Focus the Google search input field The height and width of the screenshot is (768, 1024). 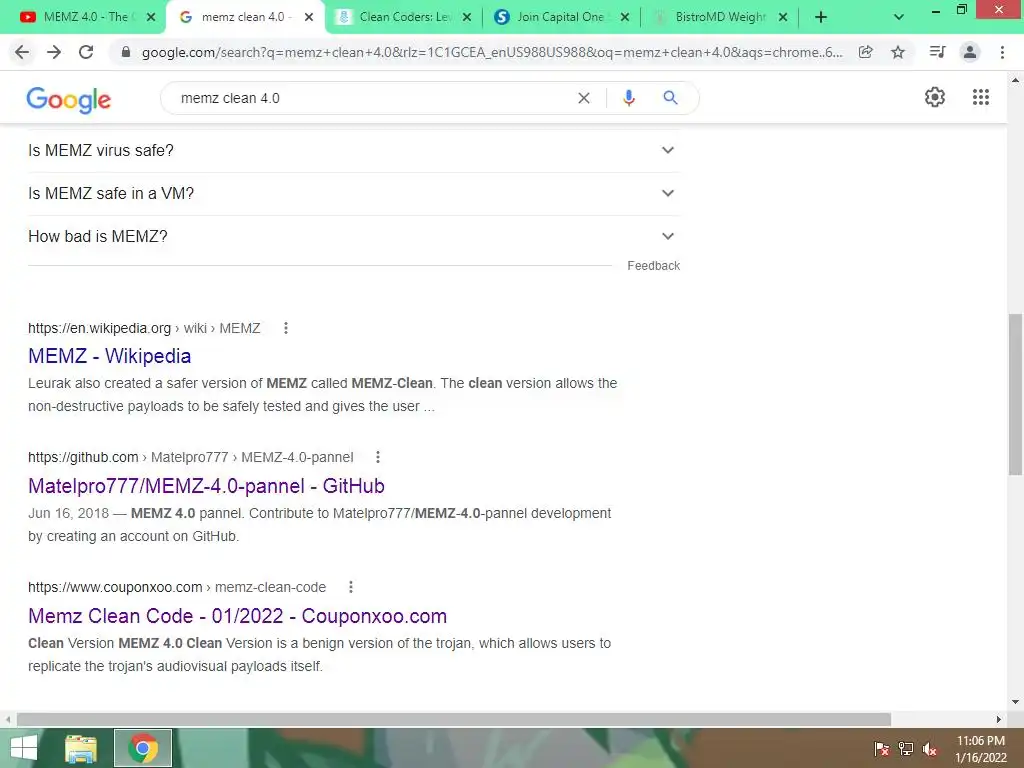[x=372, y=98]
